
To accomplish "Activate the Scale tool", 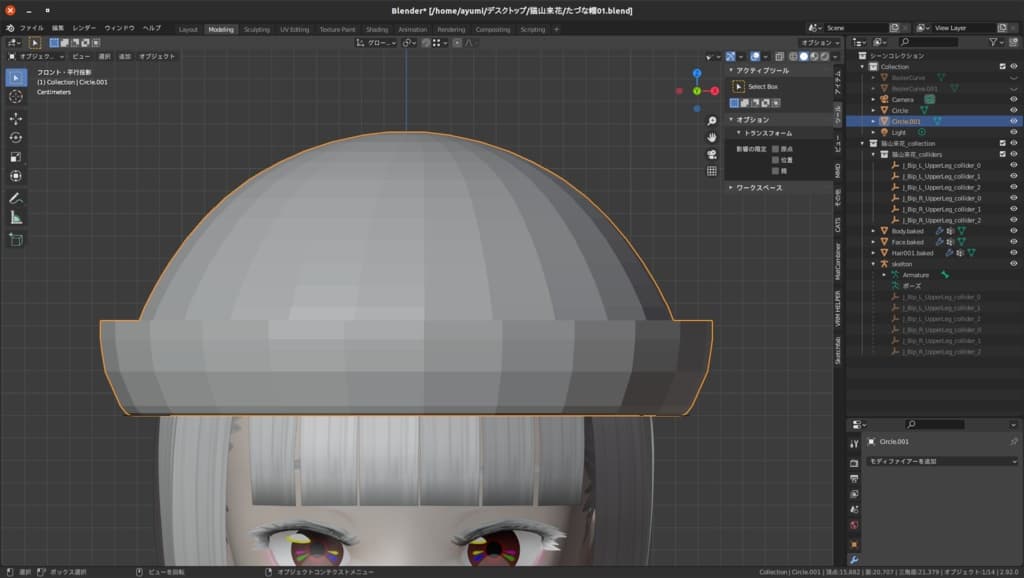I will pos(16,157).
